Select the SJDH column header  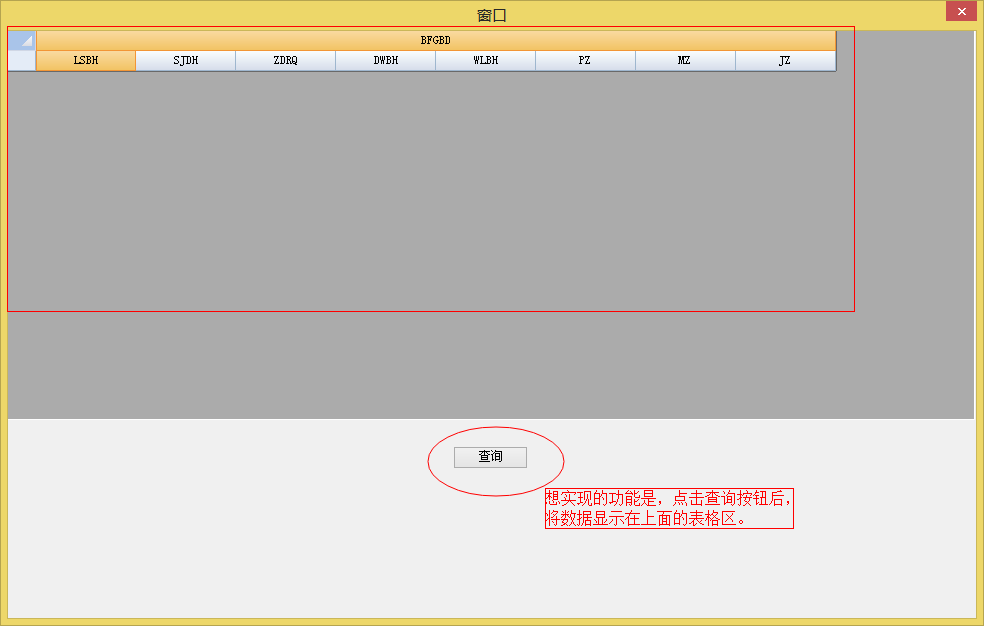[x=186, y=61]
